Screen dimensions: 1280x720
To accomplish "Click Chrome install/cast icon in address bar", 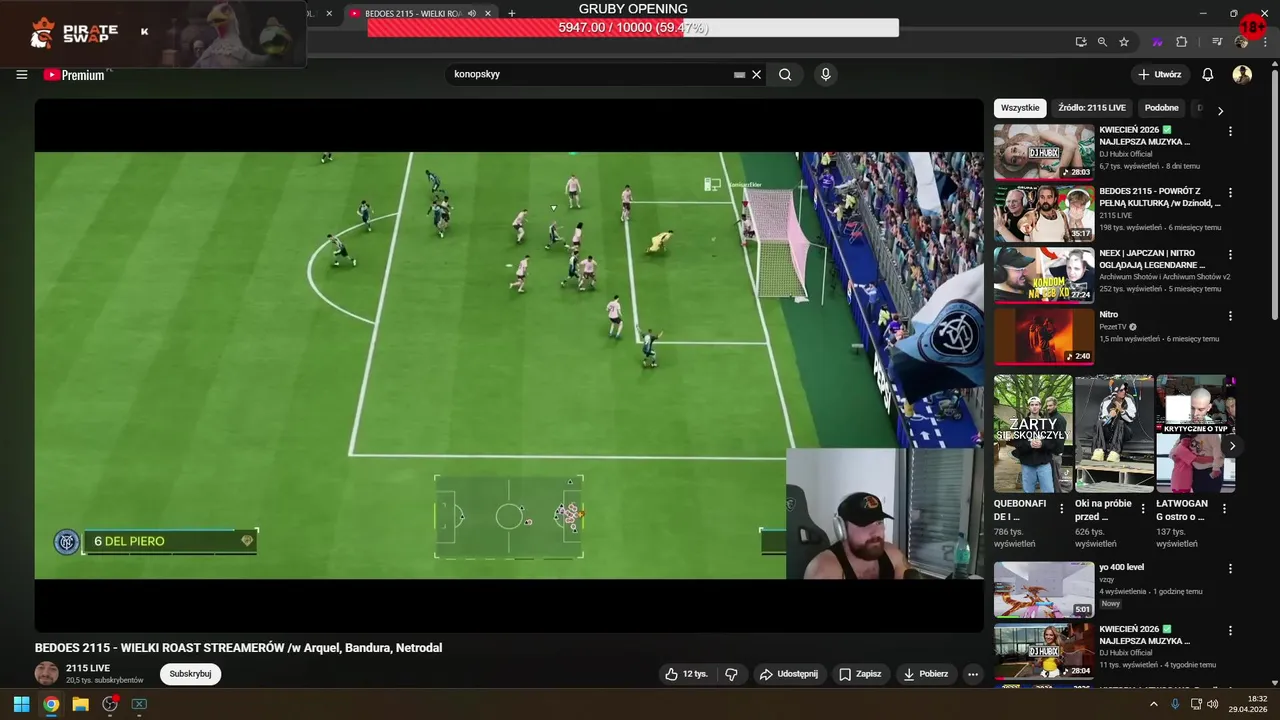I will [1081, 42].
